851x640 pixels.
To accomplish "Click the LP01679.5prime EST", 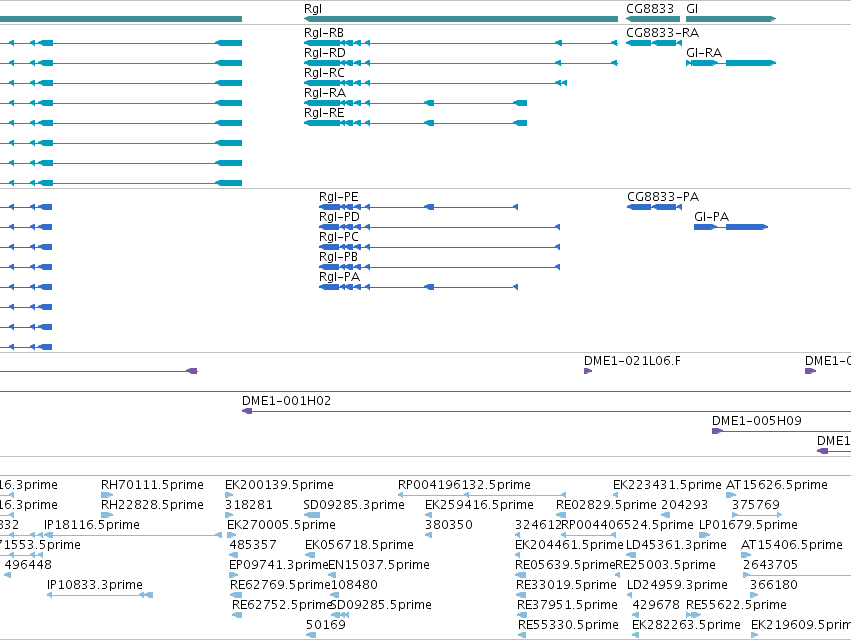I will tap(704, 535).
